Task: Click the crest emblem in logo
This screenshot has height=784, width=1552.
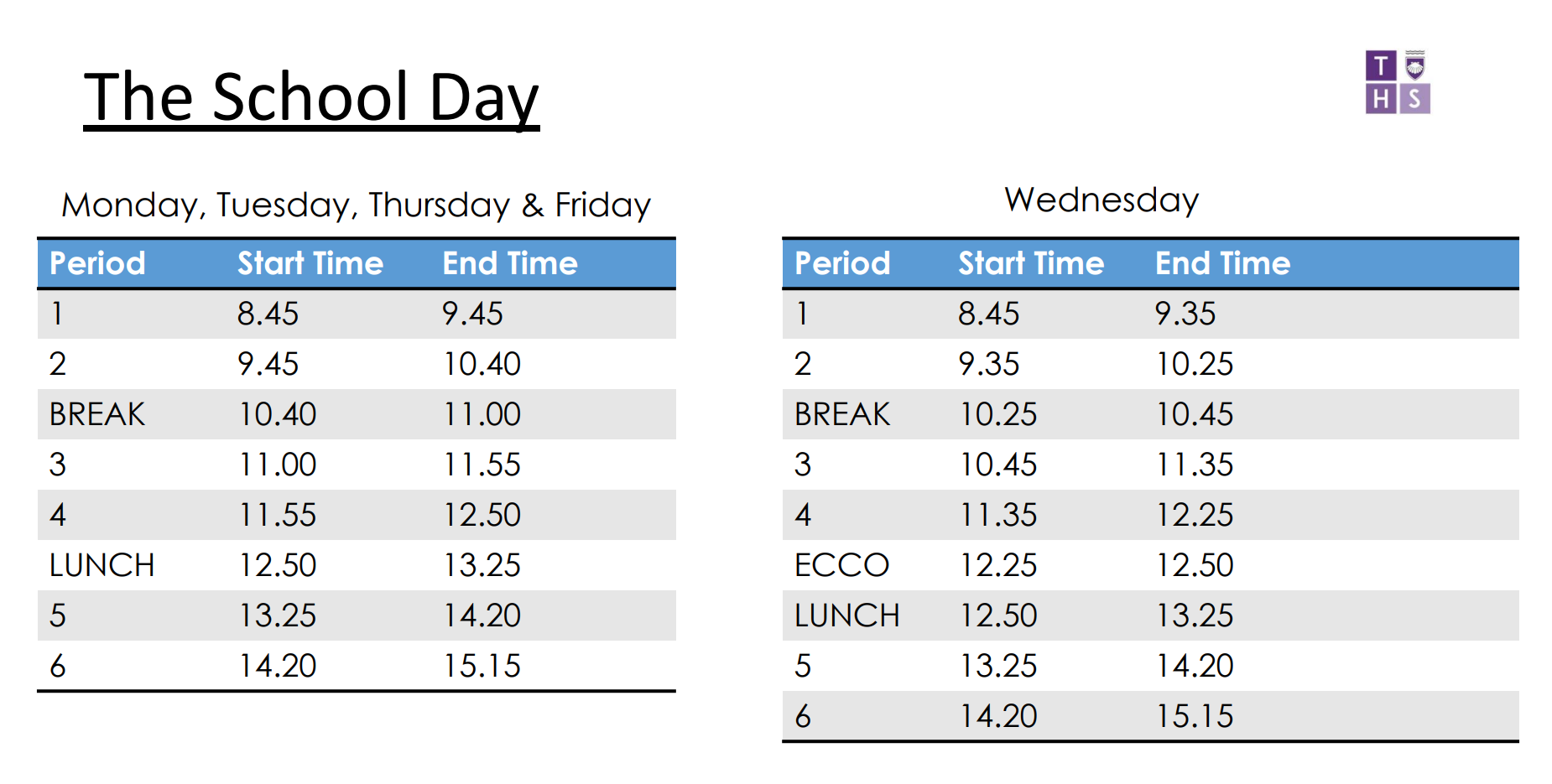Action: (x=1415, y=65)
